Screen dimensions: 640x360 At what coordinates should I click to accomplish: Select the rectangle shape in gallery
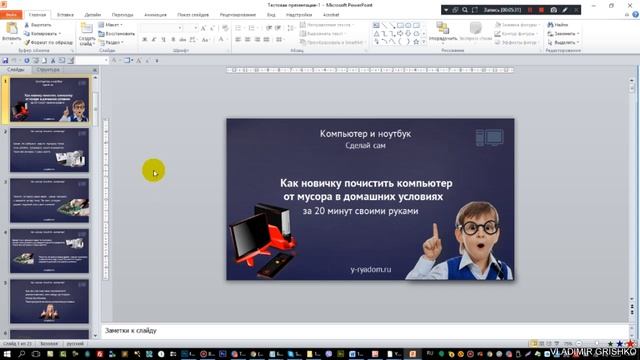point(400,25)
